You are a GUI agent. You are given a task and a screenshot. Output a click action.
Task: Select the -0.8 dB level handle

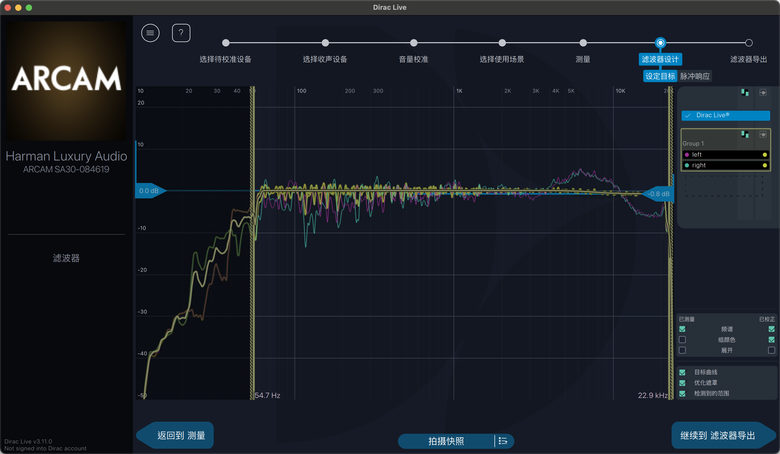[x=659, y=194]
